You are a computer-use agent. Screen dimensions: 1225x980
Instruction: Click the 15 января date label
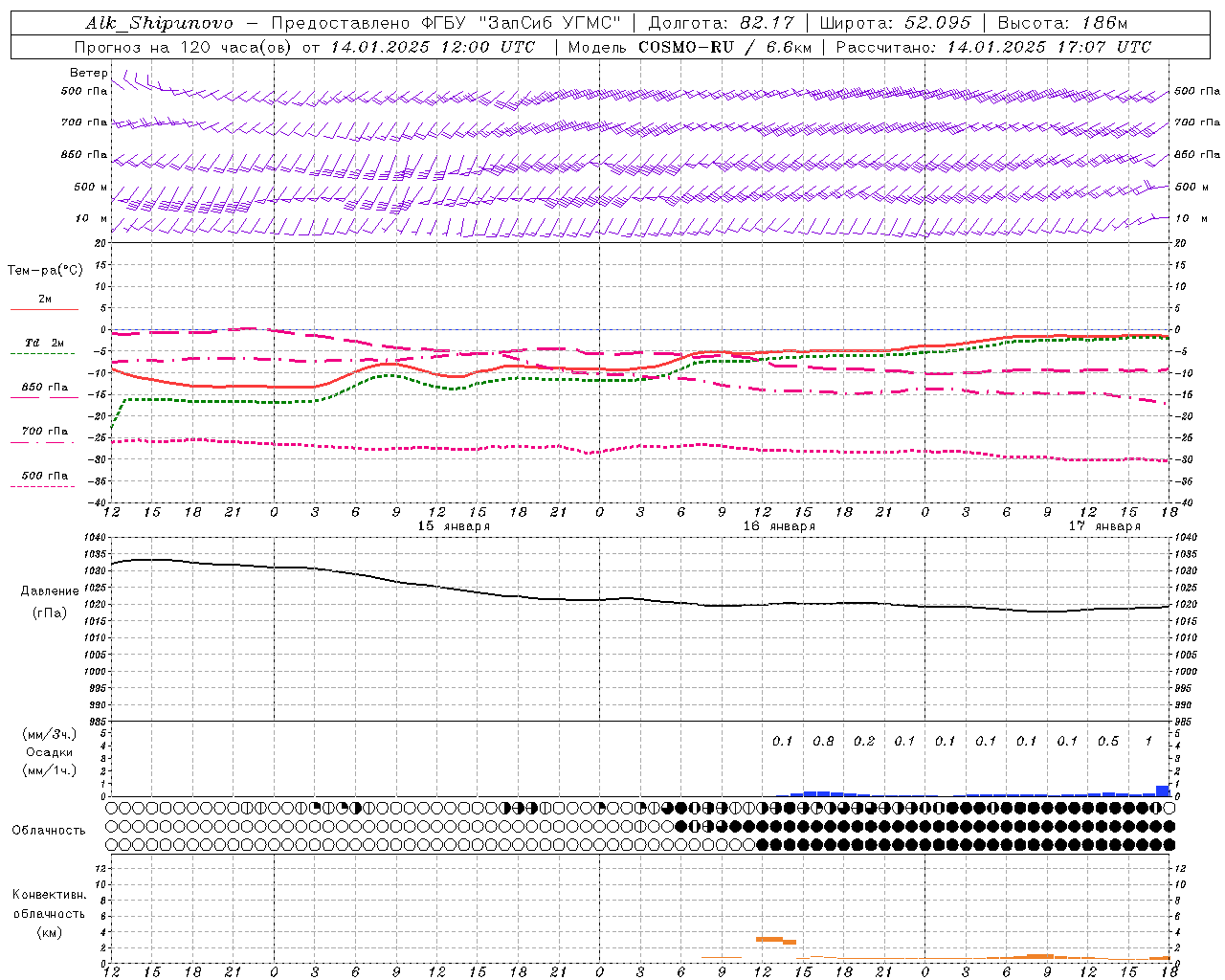(454, 526)
